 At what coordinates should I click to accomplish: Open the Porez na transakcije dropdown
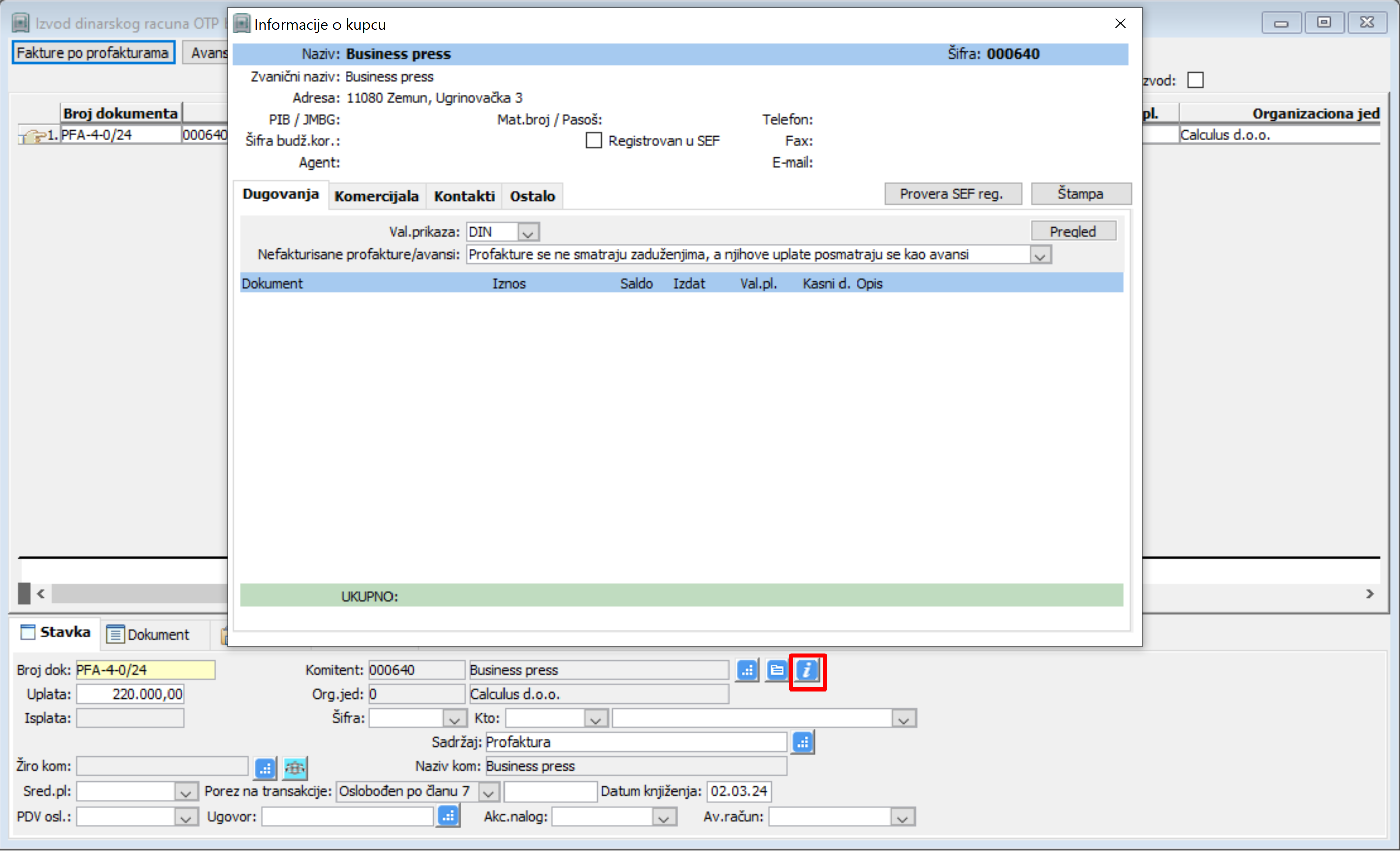[488, 791]
